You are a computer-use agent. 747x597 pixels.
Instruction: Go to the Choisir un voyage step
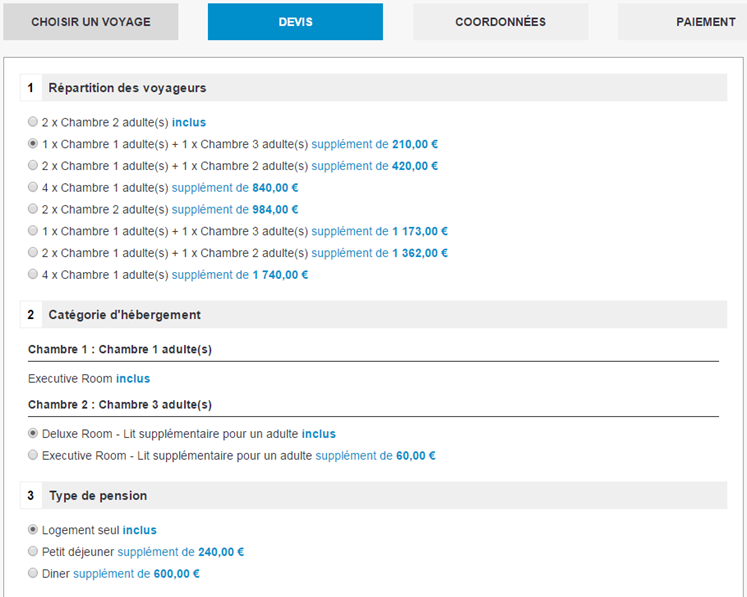tap(91, 22)
